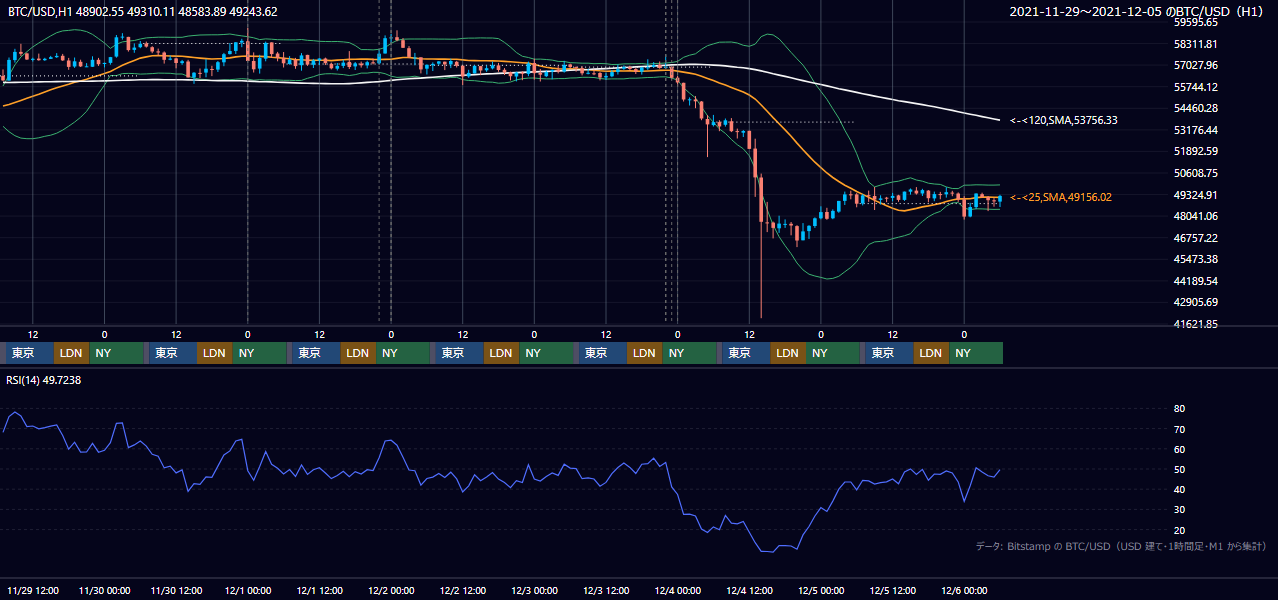Screen dimensions: 1278x600
Task: Click the orange 25 SMA 49156.02 label
Action: coord(1060,198)
